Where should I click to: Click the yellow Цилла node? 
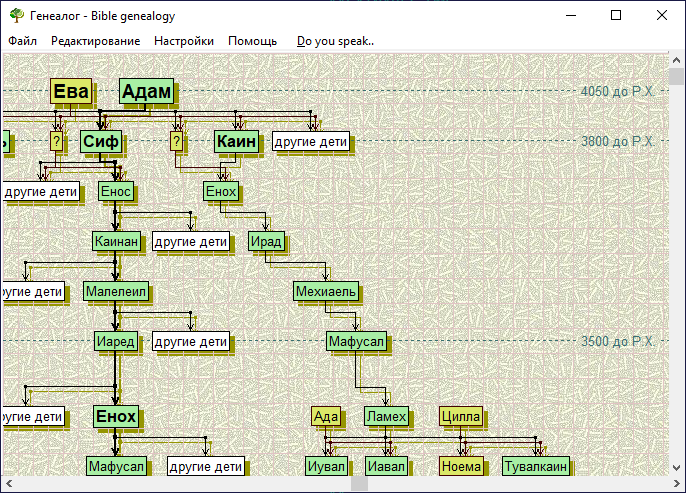461,416
